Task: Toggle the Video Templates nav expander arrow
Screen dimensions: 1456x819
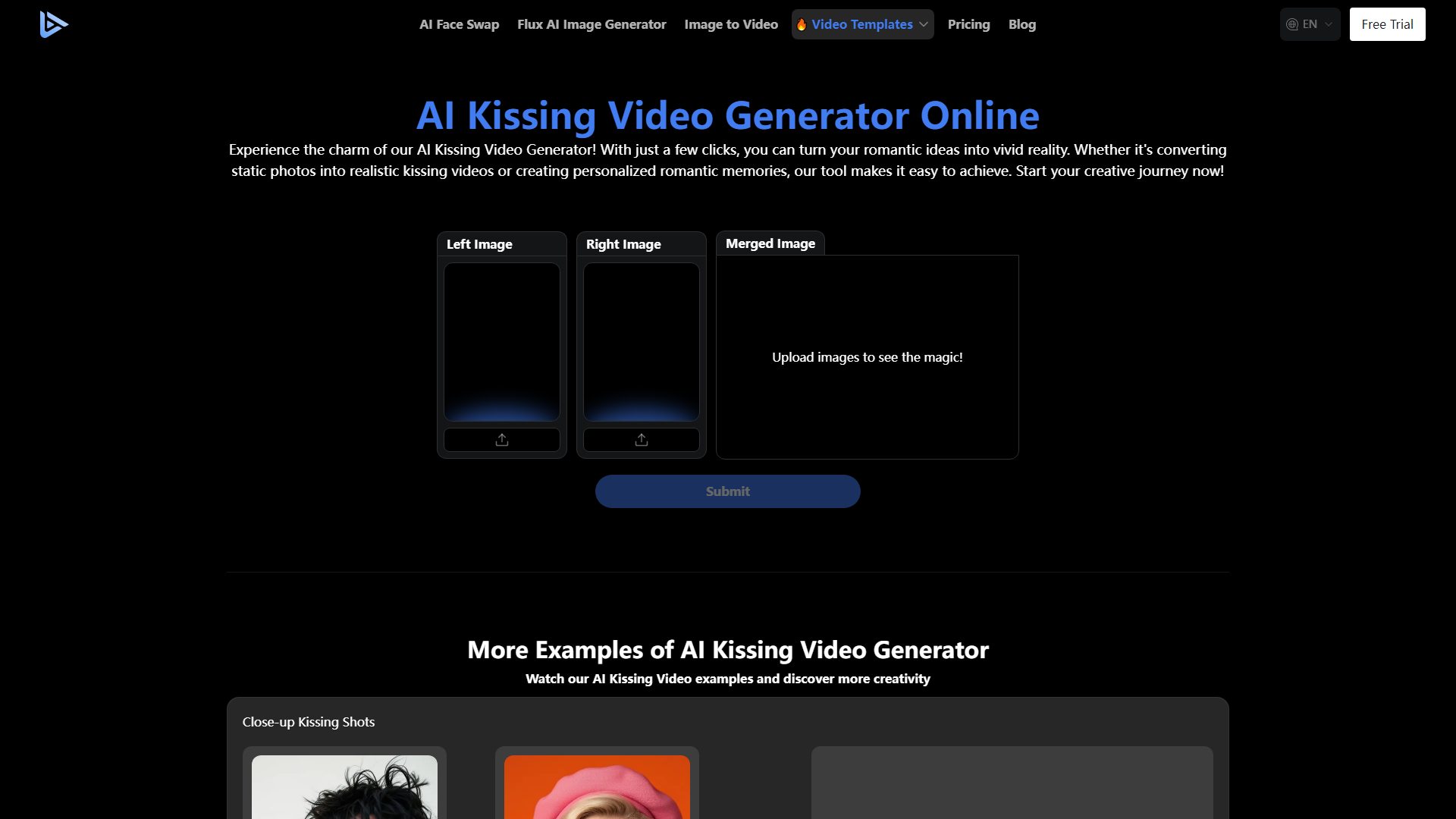Action: (x=923, y=24)
